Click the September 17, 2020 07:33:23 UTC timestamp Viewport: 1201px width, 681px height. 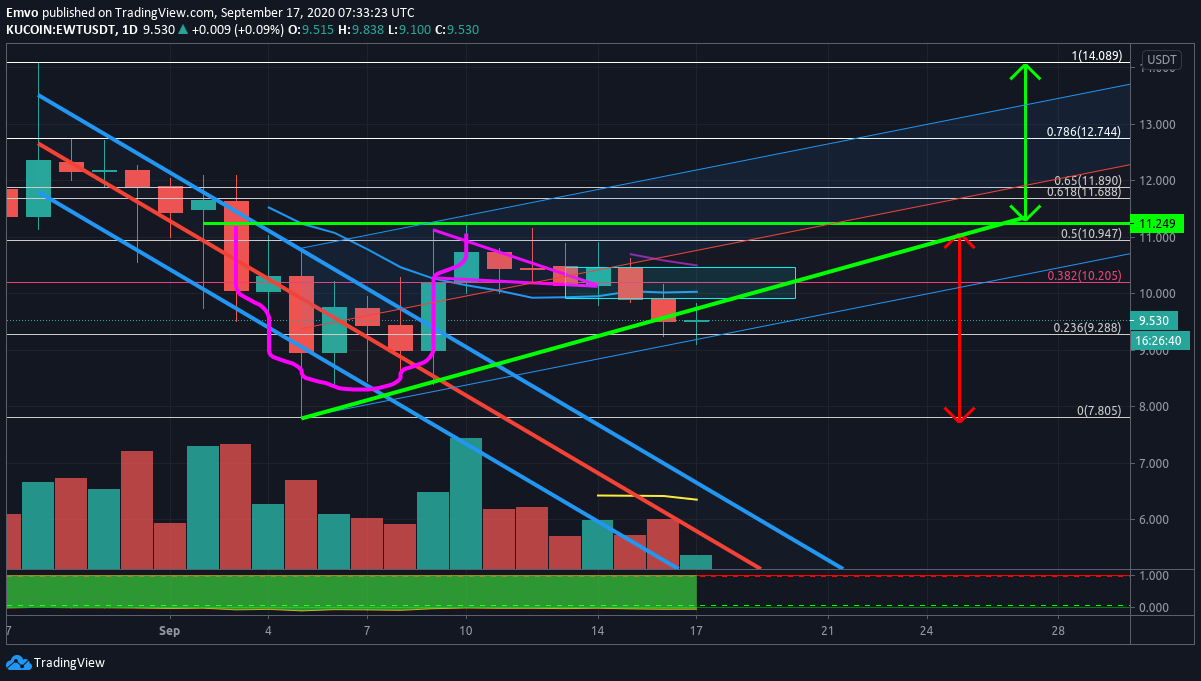(x=318, y=12)
